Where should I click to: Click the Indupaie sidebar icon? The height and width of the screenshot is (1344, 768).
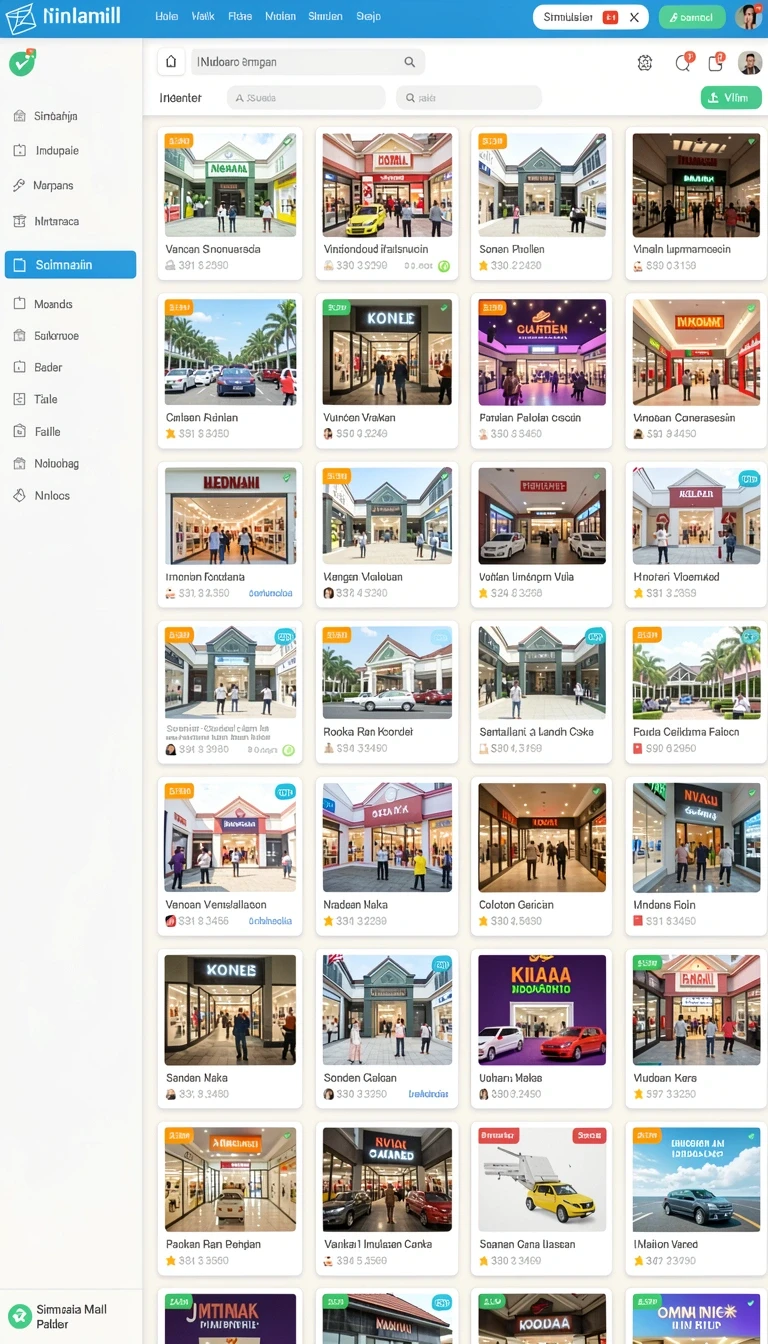point(19,151)
